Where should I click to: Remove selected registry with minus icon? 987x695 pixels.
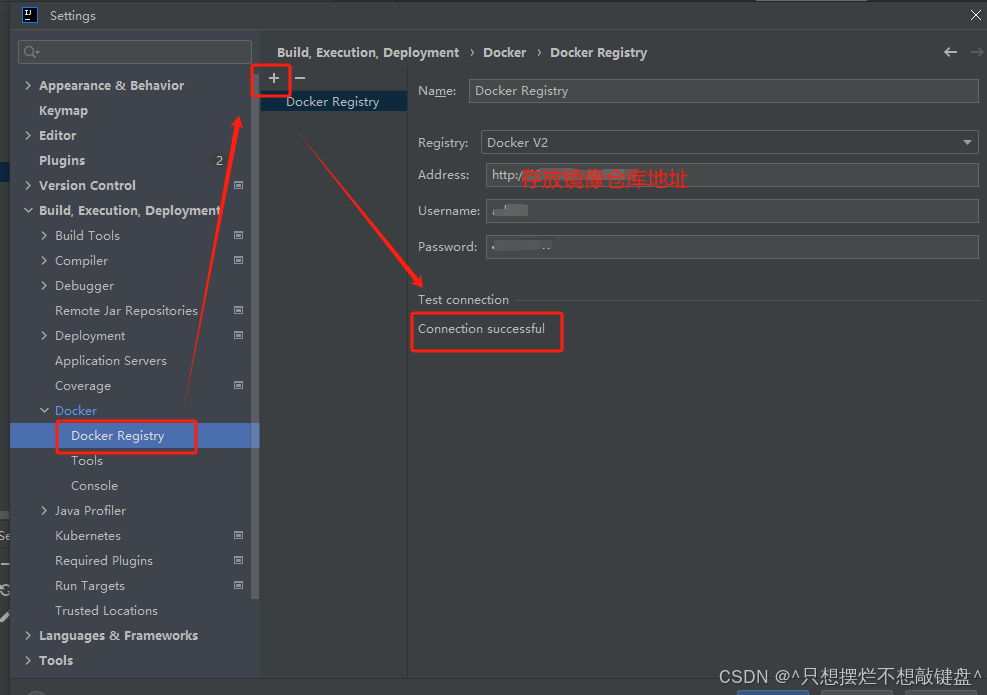coord(300,78)
